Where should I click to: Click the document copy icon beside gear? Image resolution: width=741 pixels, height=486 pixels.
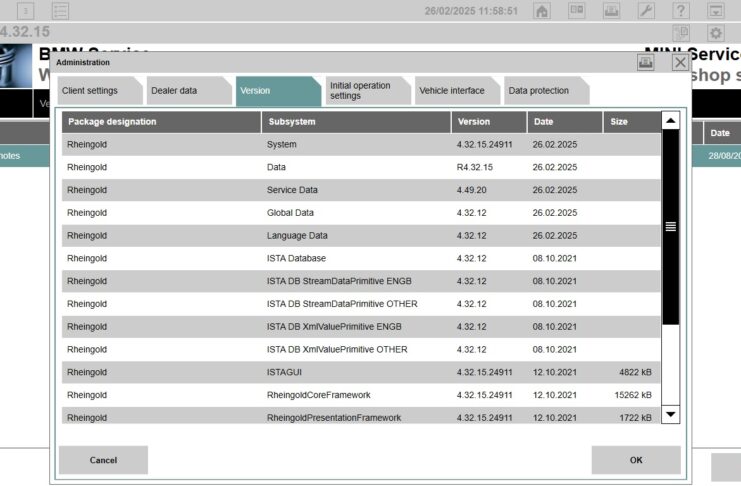tap(681, 33)
